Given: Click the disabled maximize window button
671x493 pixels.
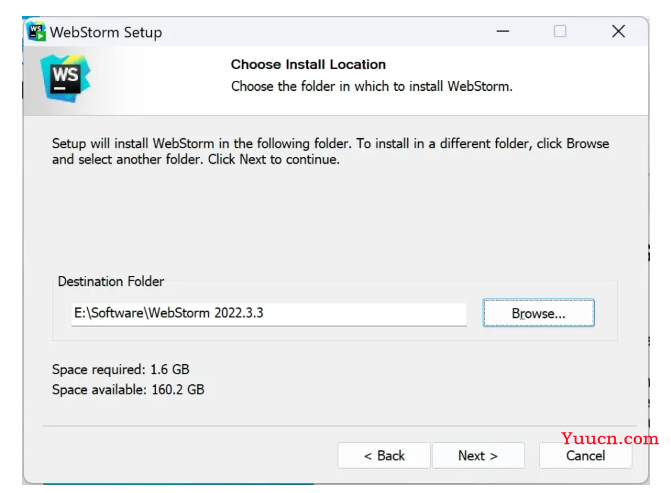Looking at the screenshot, I should [560, 31].
